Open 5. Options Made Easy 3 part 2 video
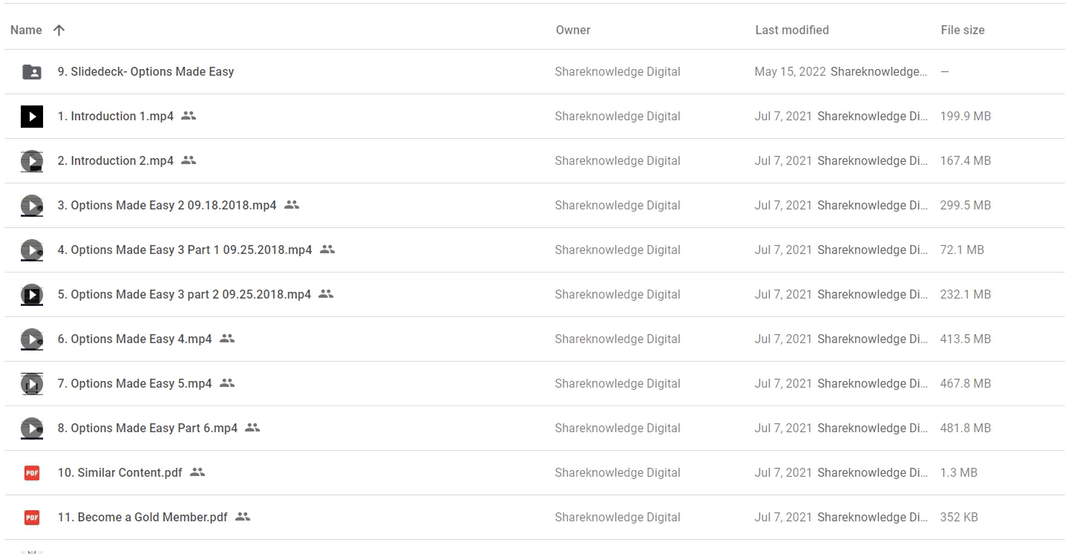 pyautogui.click(x=184, y=294)
